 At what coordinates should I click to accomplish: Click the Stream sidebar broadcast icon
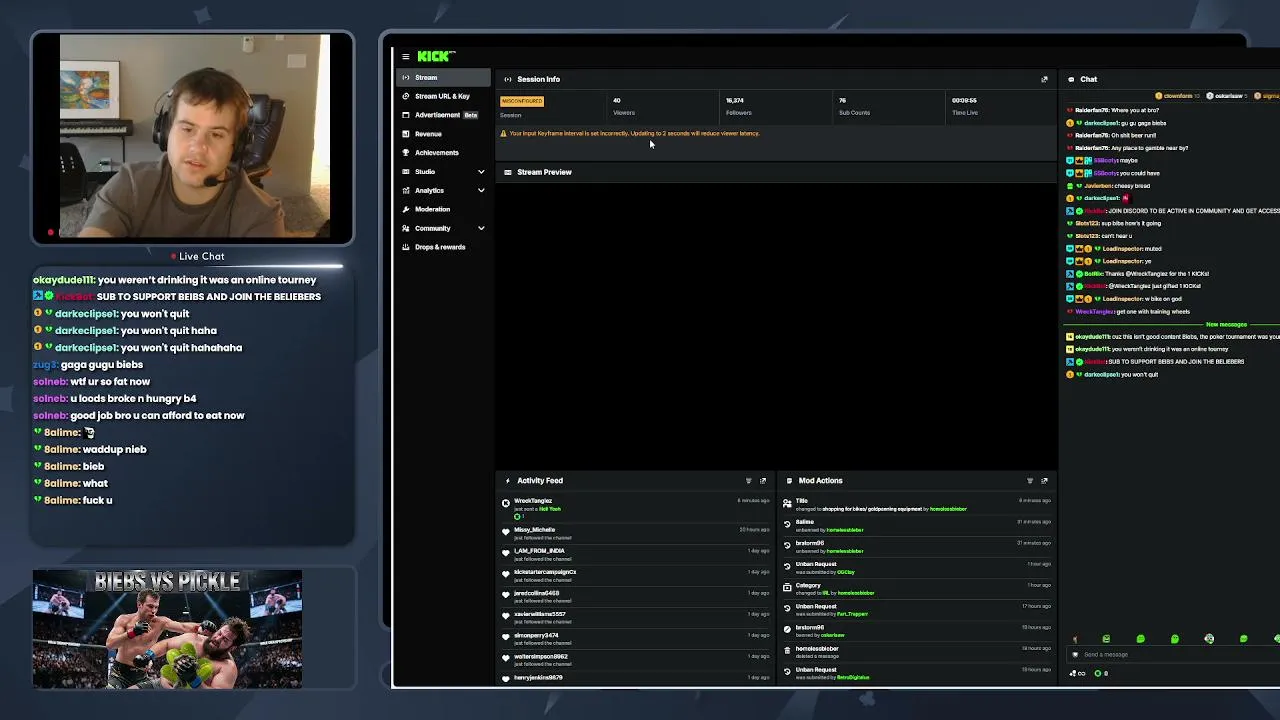405,78
